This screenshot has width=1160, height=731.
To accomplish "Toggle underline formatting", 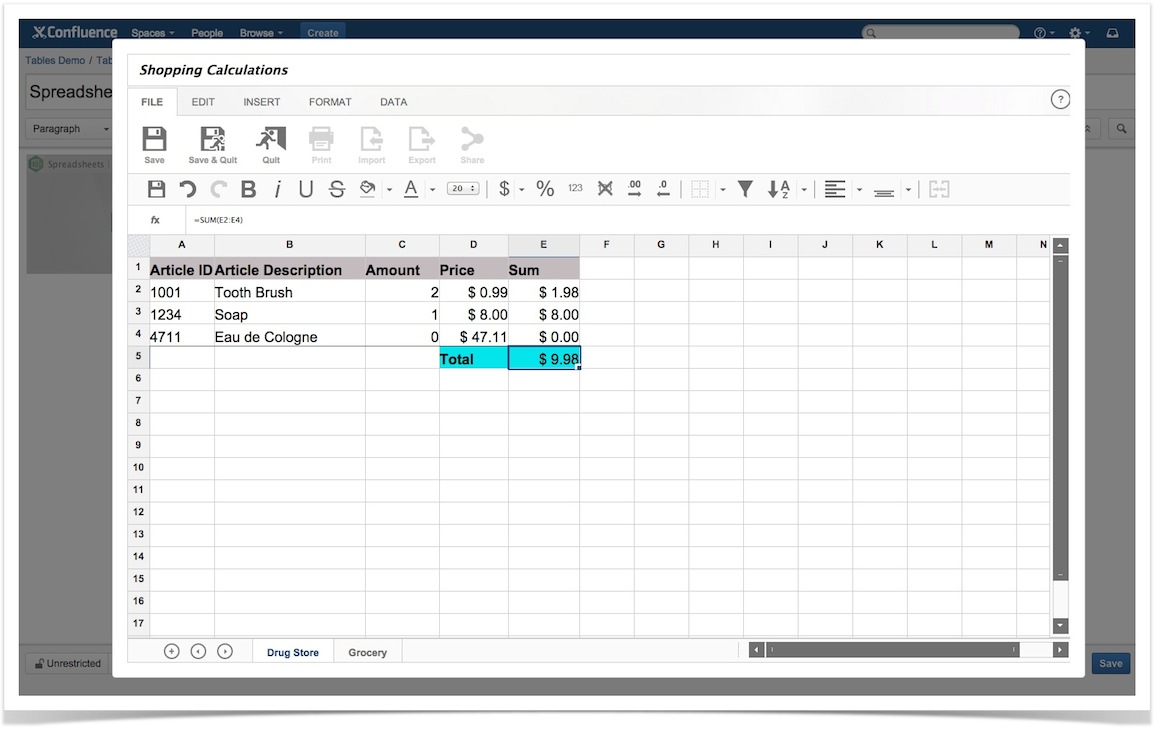I will tap(306, 189).
